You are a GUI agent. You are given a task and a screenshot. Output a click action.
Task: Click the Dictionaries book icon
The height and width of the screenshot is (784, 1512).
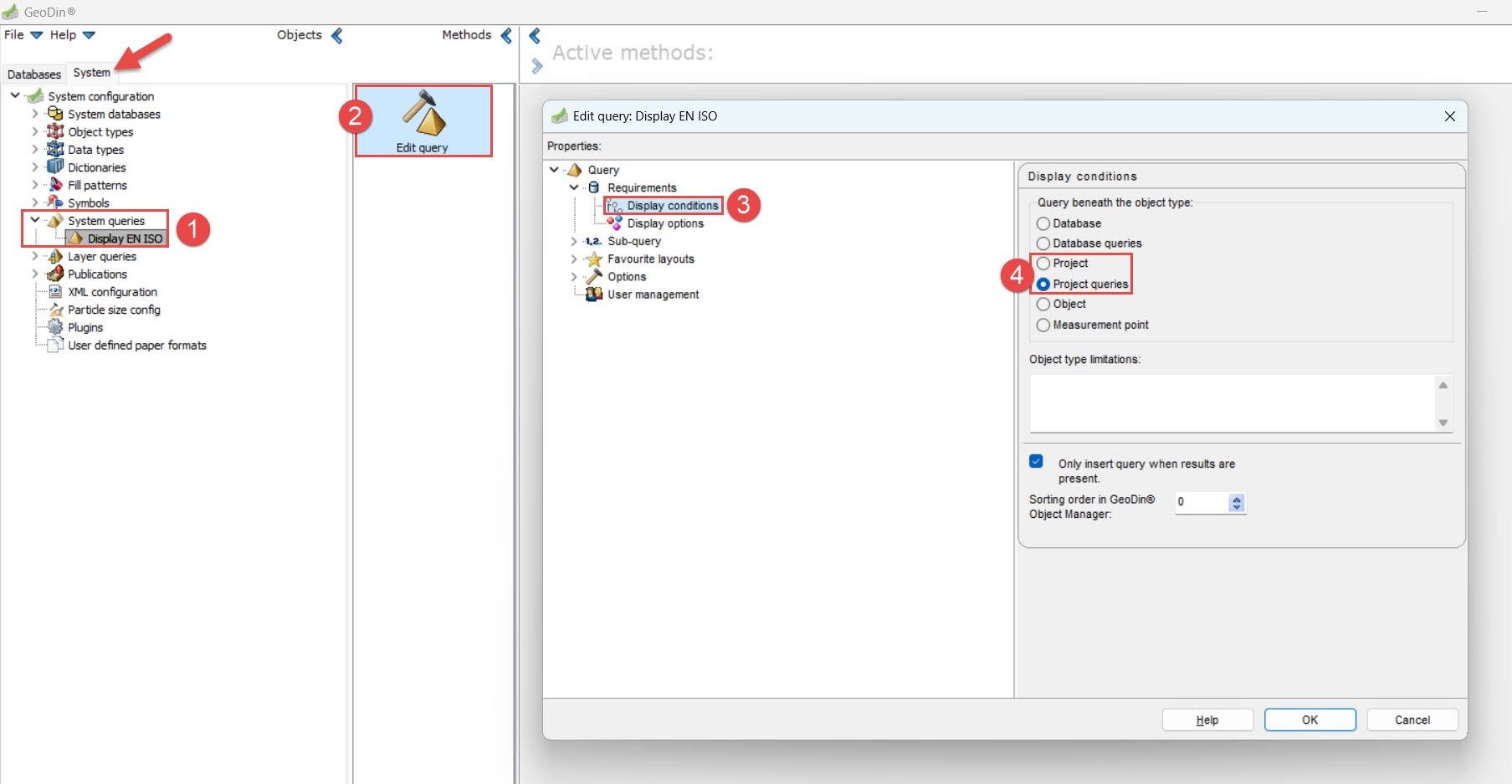(x=55, y=167)
